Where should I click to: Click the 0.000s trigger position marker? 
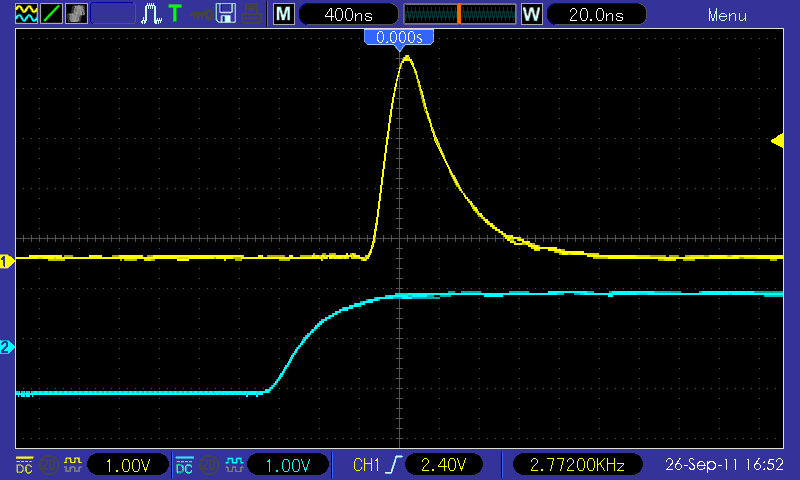point(399,37)
